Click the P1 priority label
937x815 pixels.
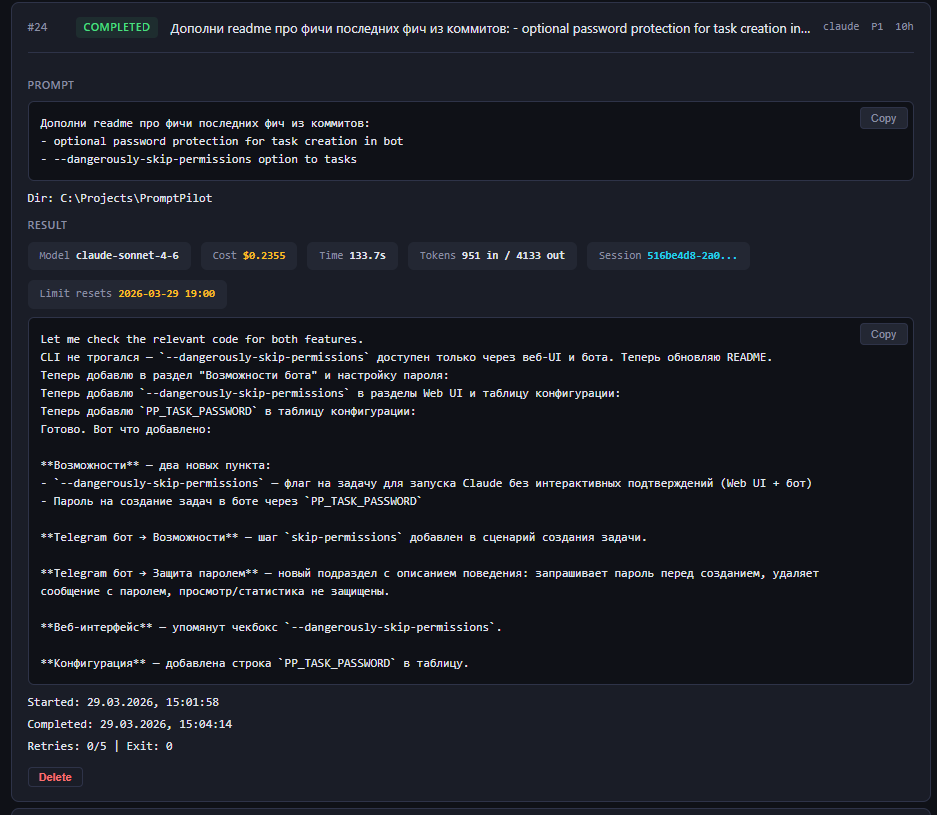pyautogui.click(x=877, y=27)
